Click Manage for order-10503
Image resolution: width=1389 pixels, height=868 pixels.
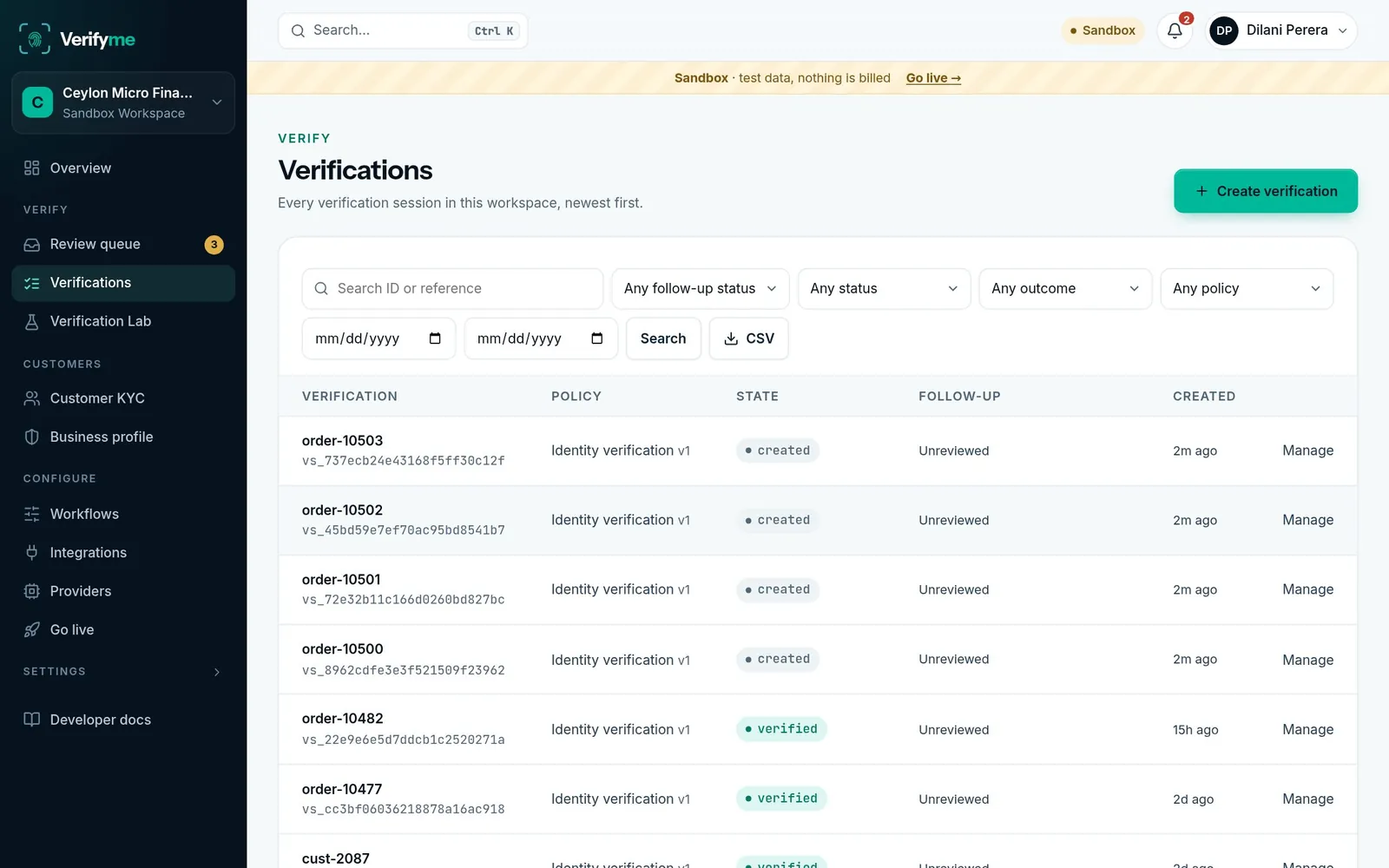tap(1307, 450)
